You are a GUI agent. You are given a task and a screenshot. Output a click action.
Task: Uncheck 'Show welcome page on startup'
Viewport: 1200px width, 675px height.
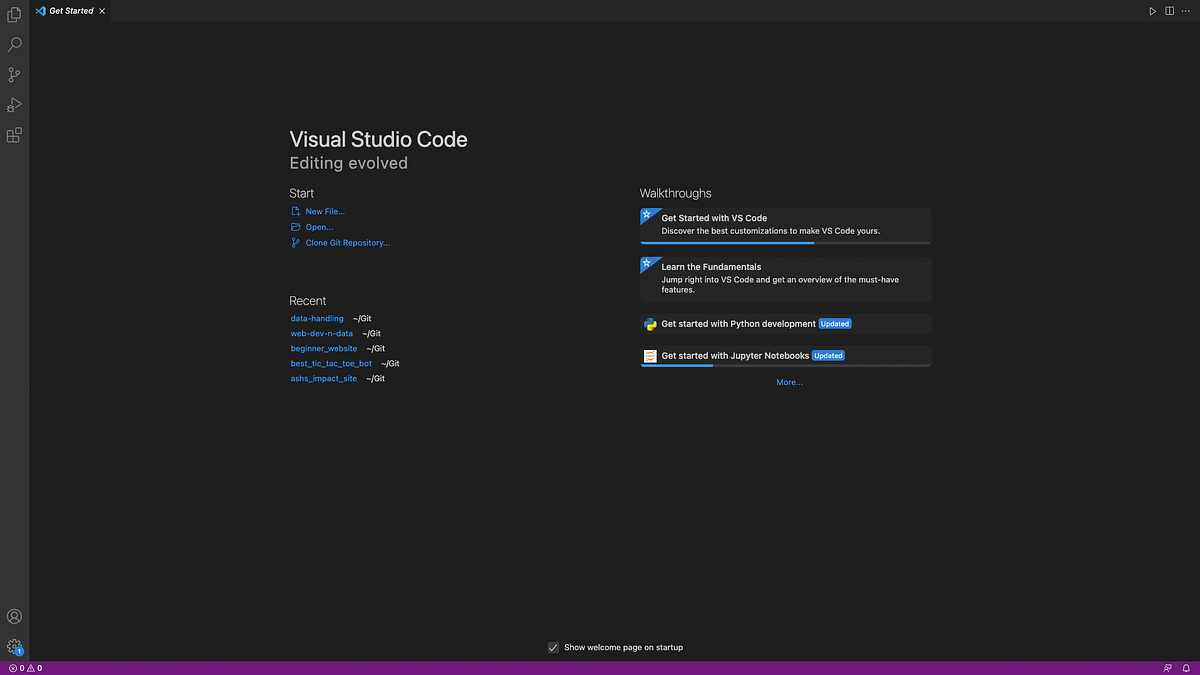[553, 647]
